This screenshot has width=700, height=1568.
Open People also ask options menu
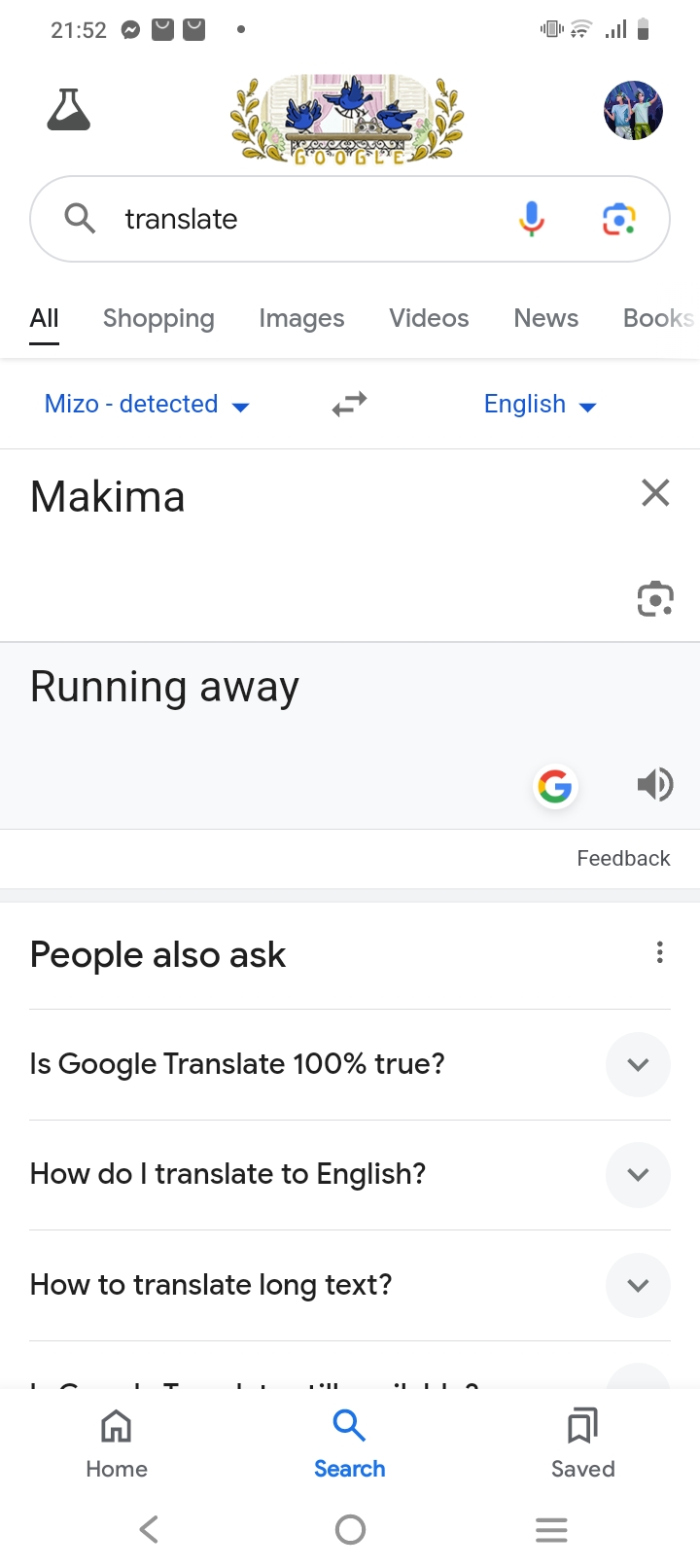coord(659,952)
